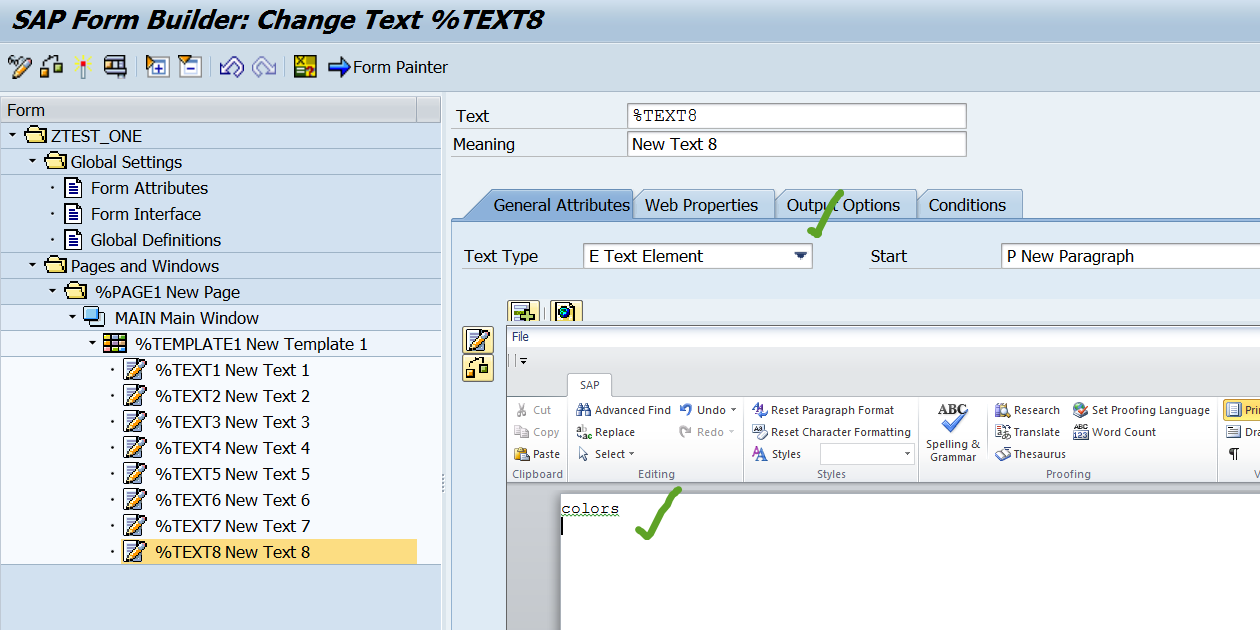
Task: Click Redo in the editor ribbon
Action: point(702,432)
